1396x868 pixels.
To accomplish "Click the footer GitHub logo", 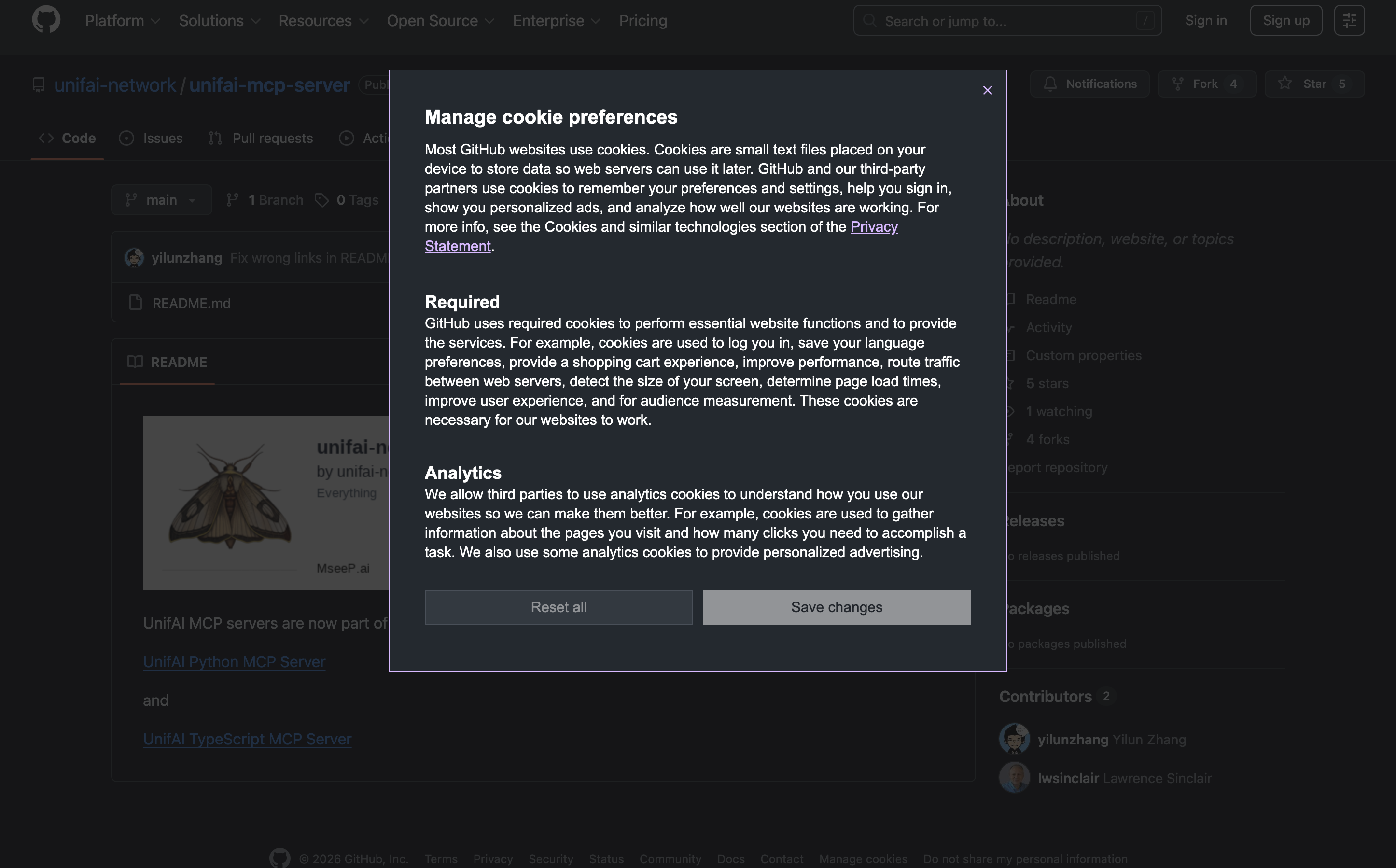I will point(280,858).
